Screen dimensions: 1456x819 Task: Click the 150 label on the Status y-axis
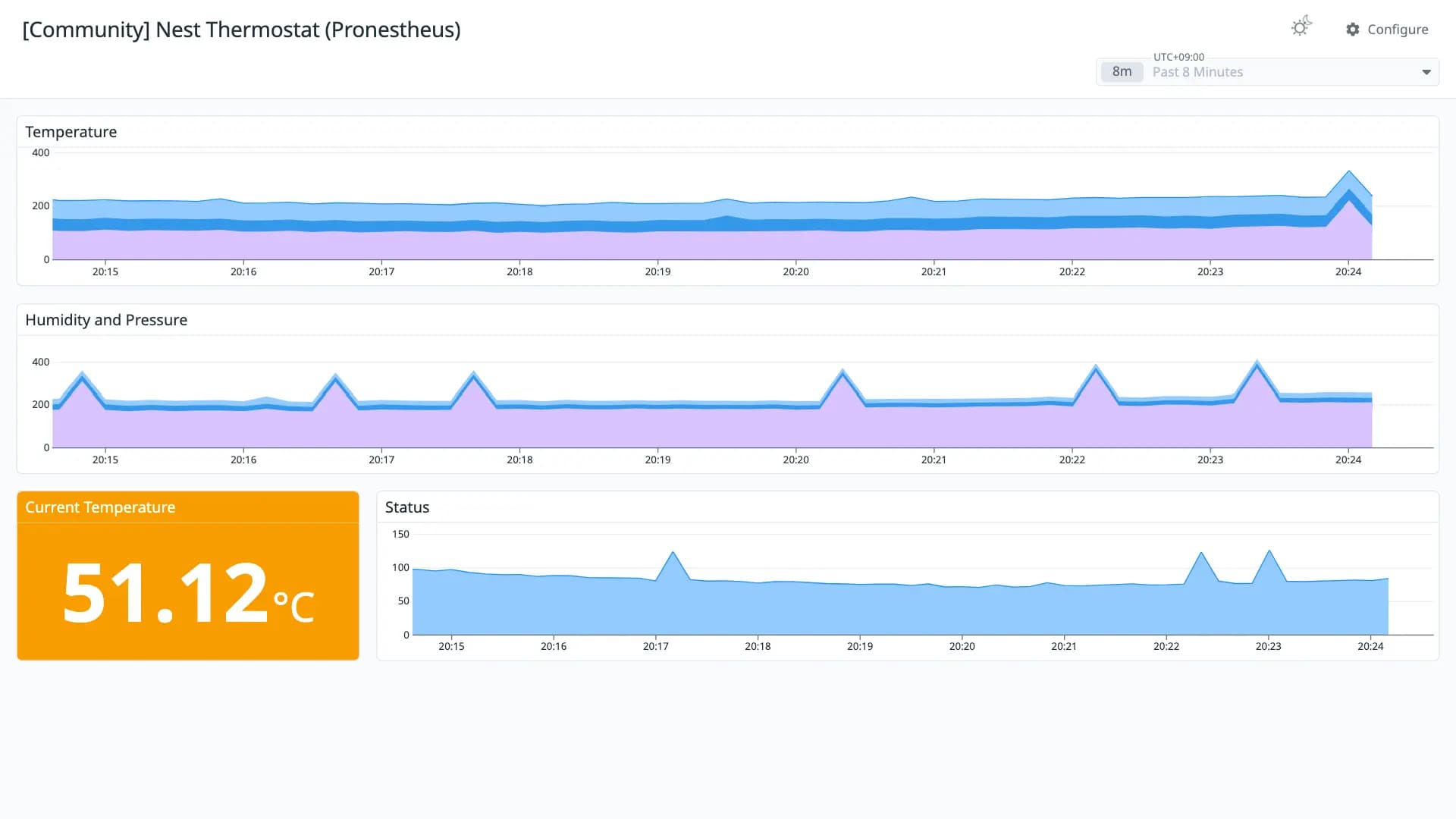pos(400,534)
